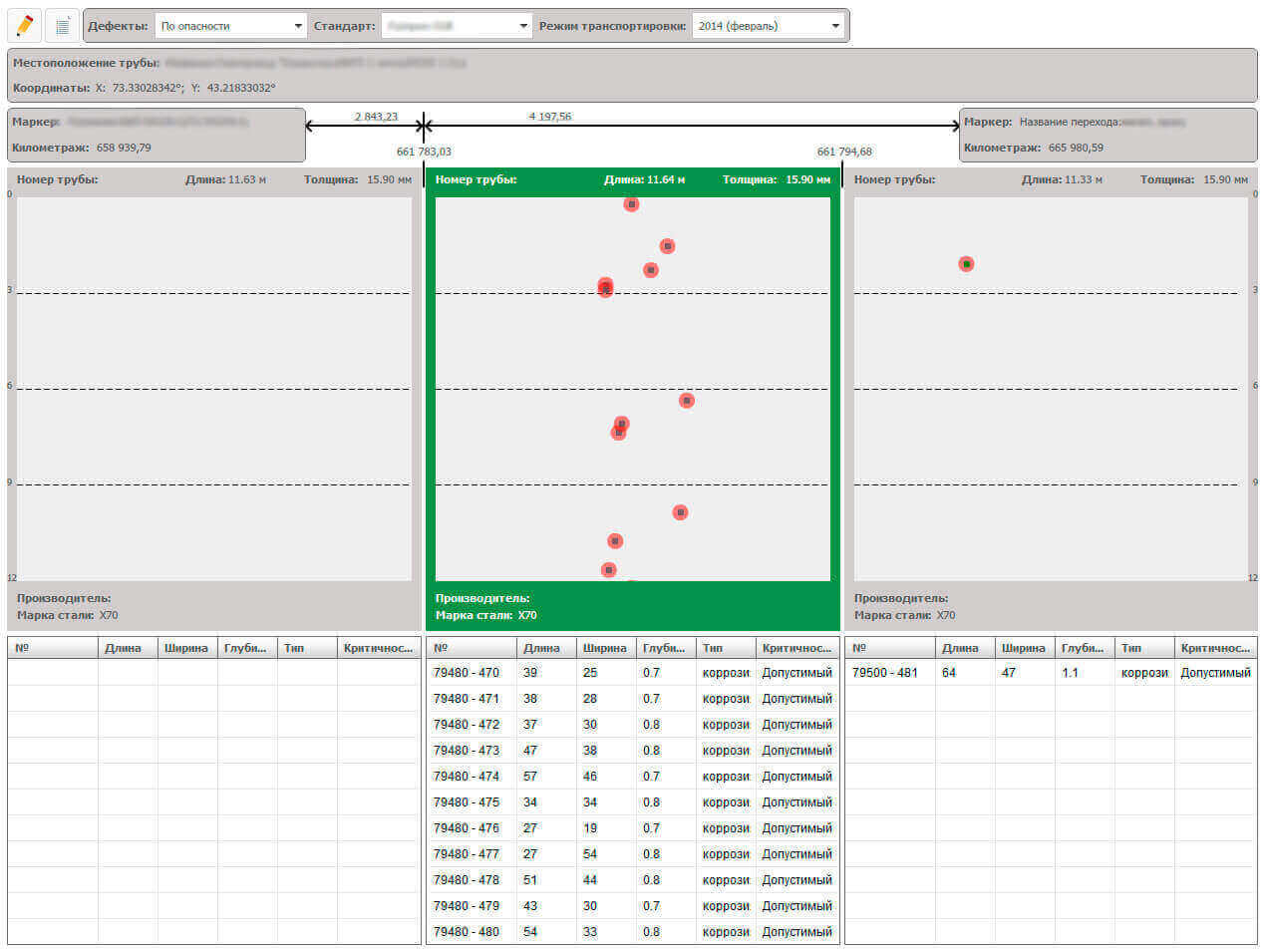The width and height of the screenshot is (1268, 952).
Task: Select defect row 79480 - 470
Action: tap(633, 673)
